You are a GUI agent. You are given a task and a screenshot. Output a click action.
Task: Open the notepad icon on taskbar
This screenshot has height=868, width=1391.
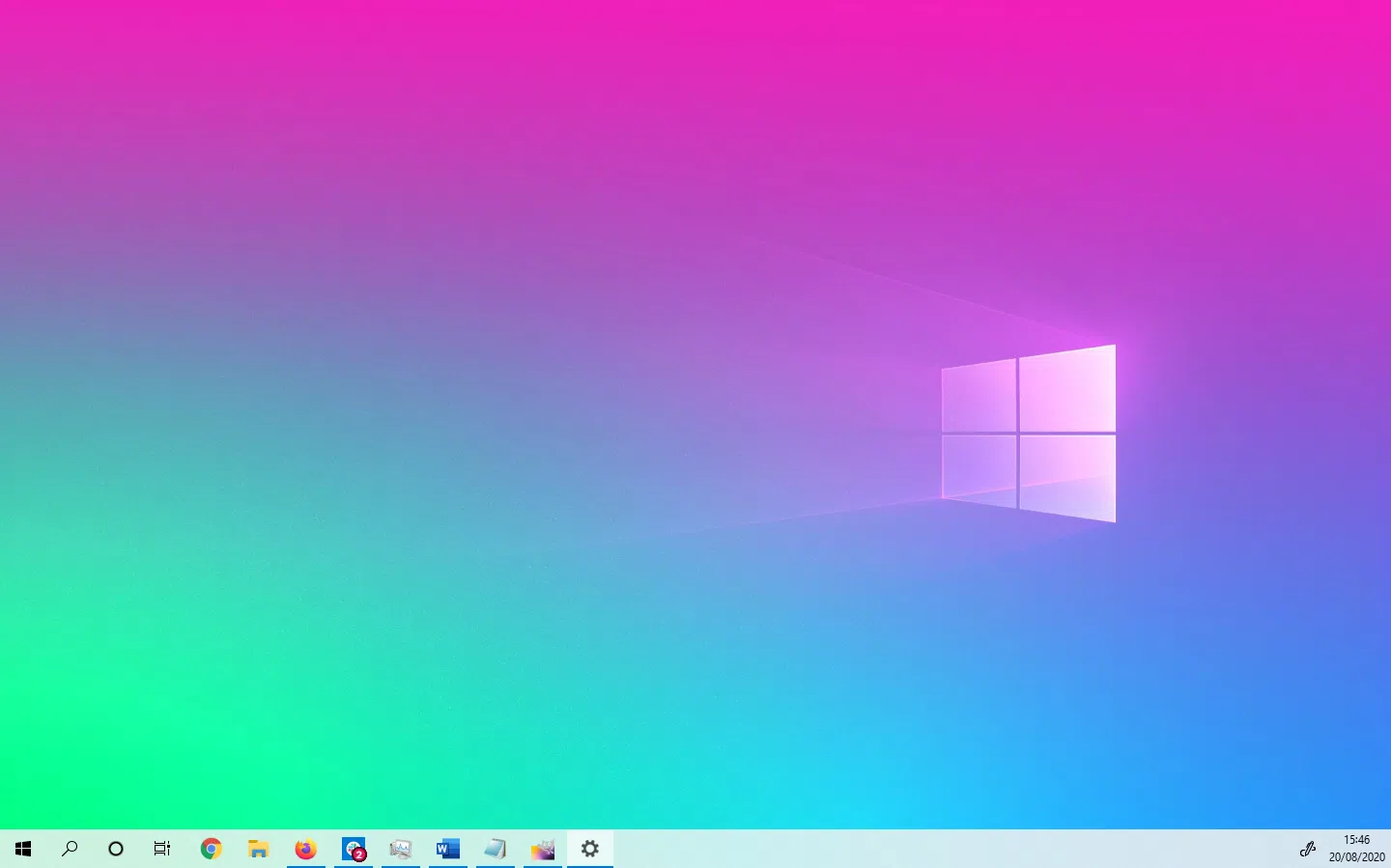495,849
